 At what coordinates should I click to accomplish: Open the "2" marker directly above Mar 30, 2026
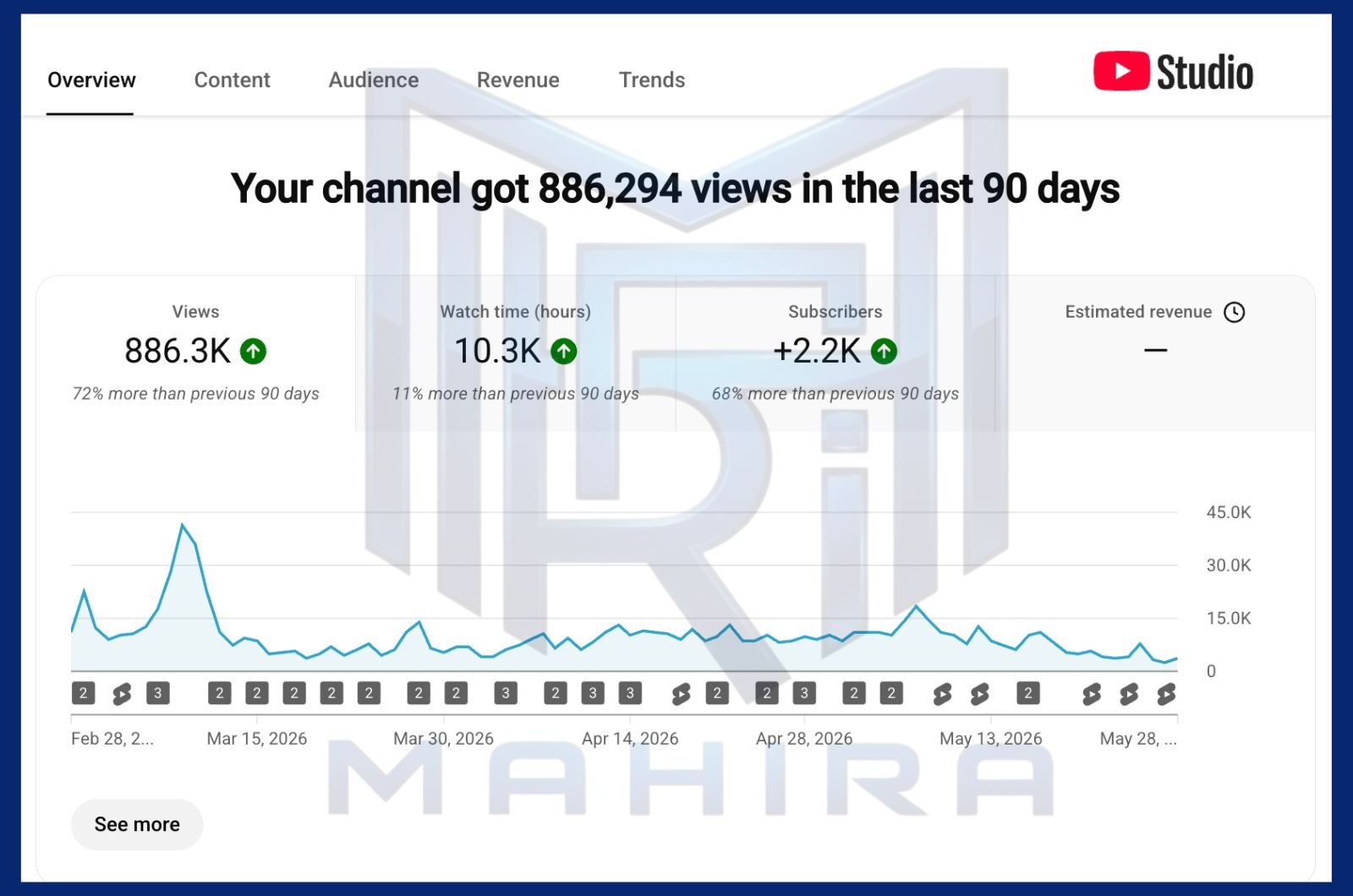[456, 693]
